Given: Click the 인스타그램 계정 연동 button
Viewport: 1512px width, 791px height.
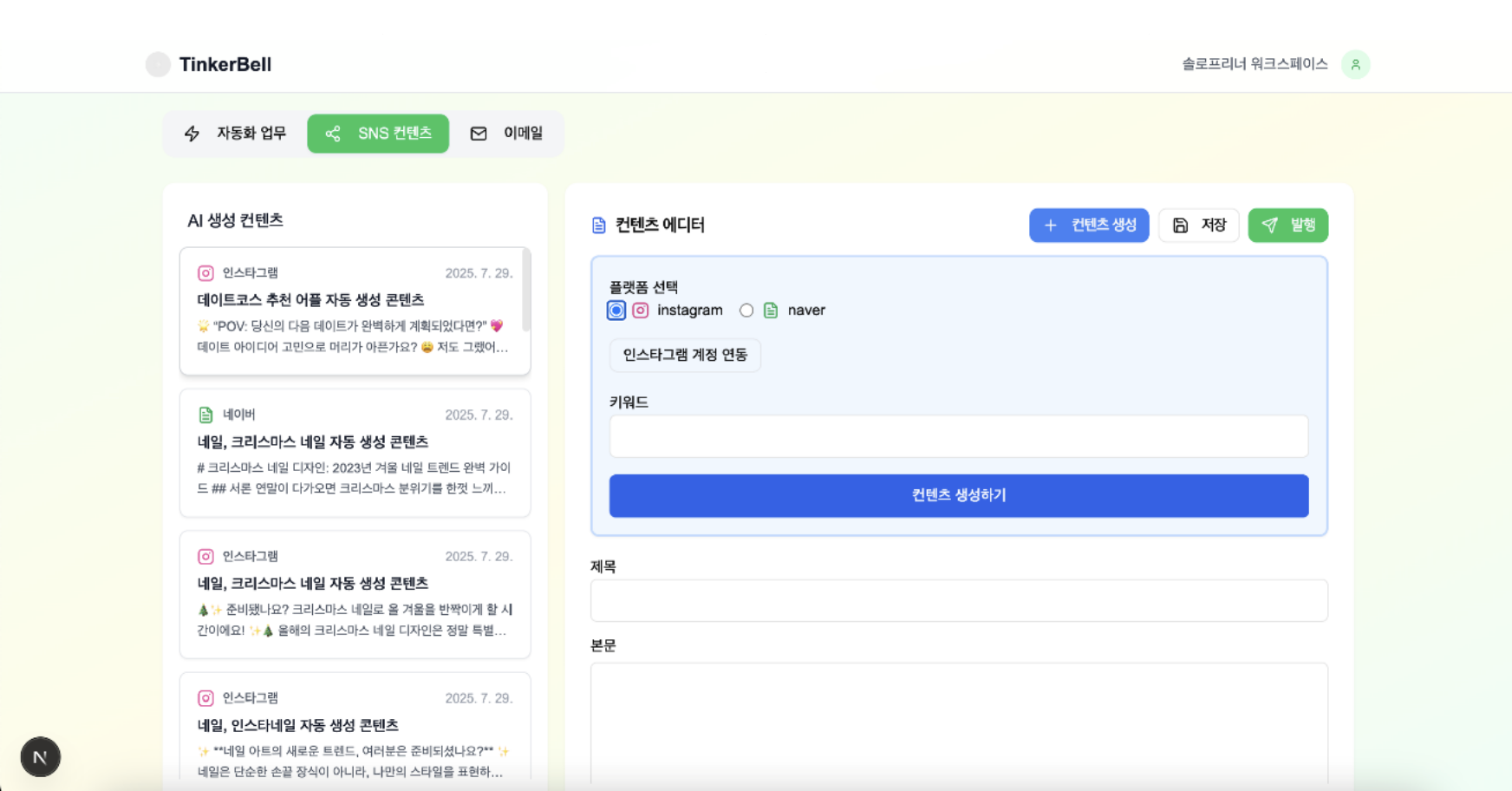Looking at the screenshot, I should point(685,356).
